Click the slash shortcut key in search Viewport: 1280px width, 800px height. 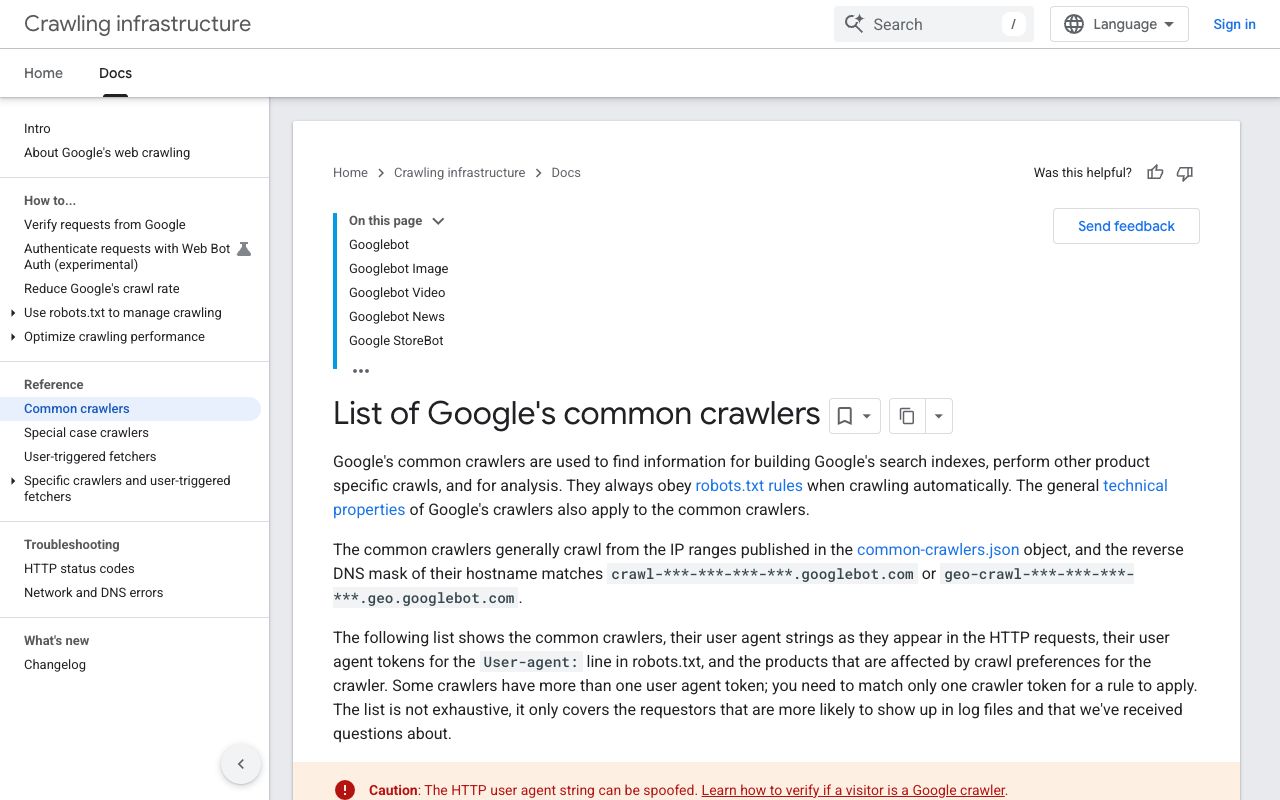[x=1013, y=24]
